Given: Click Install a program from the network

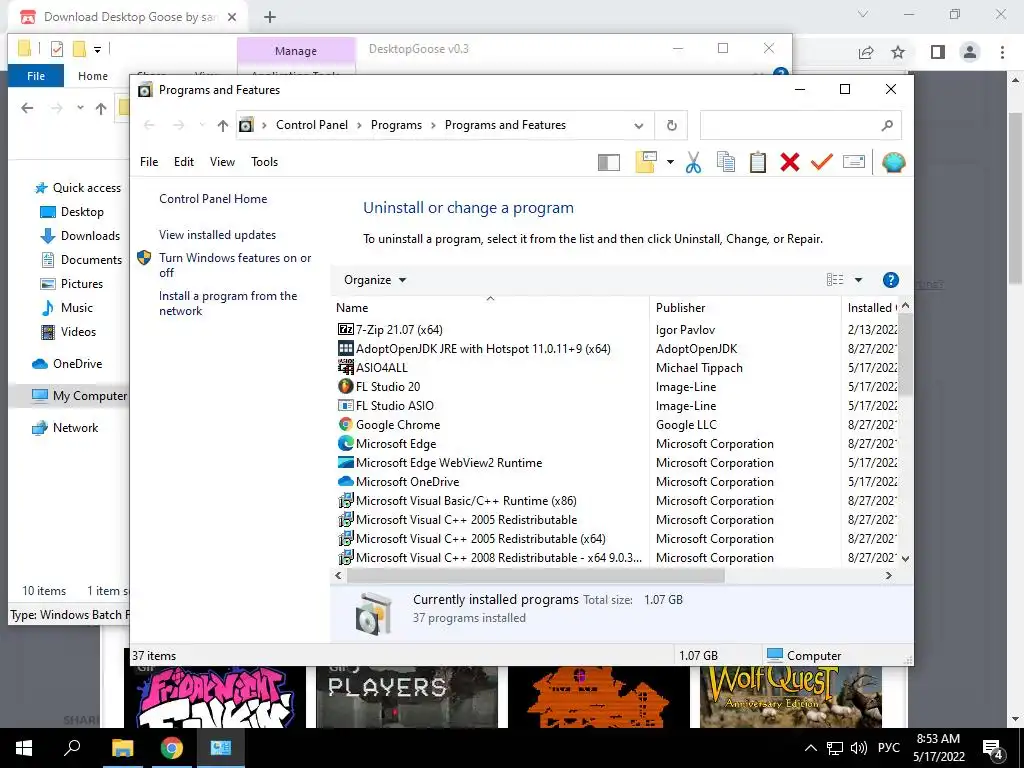Looking at the screenshot, I should point(228,304).
